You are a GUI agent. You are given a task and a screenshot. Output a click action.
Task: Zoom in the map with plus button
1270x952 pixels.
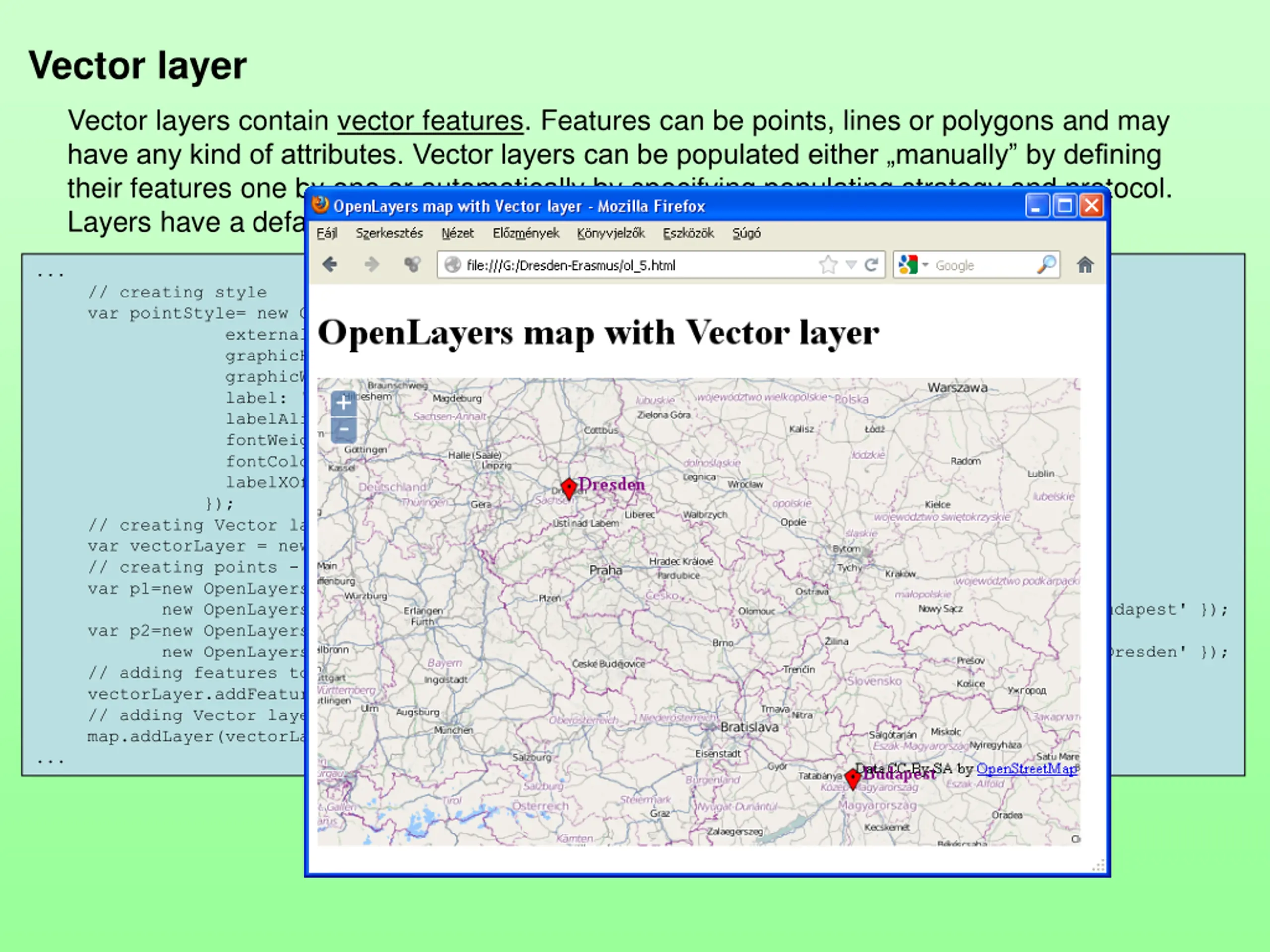343,403
